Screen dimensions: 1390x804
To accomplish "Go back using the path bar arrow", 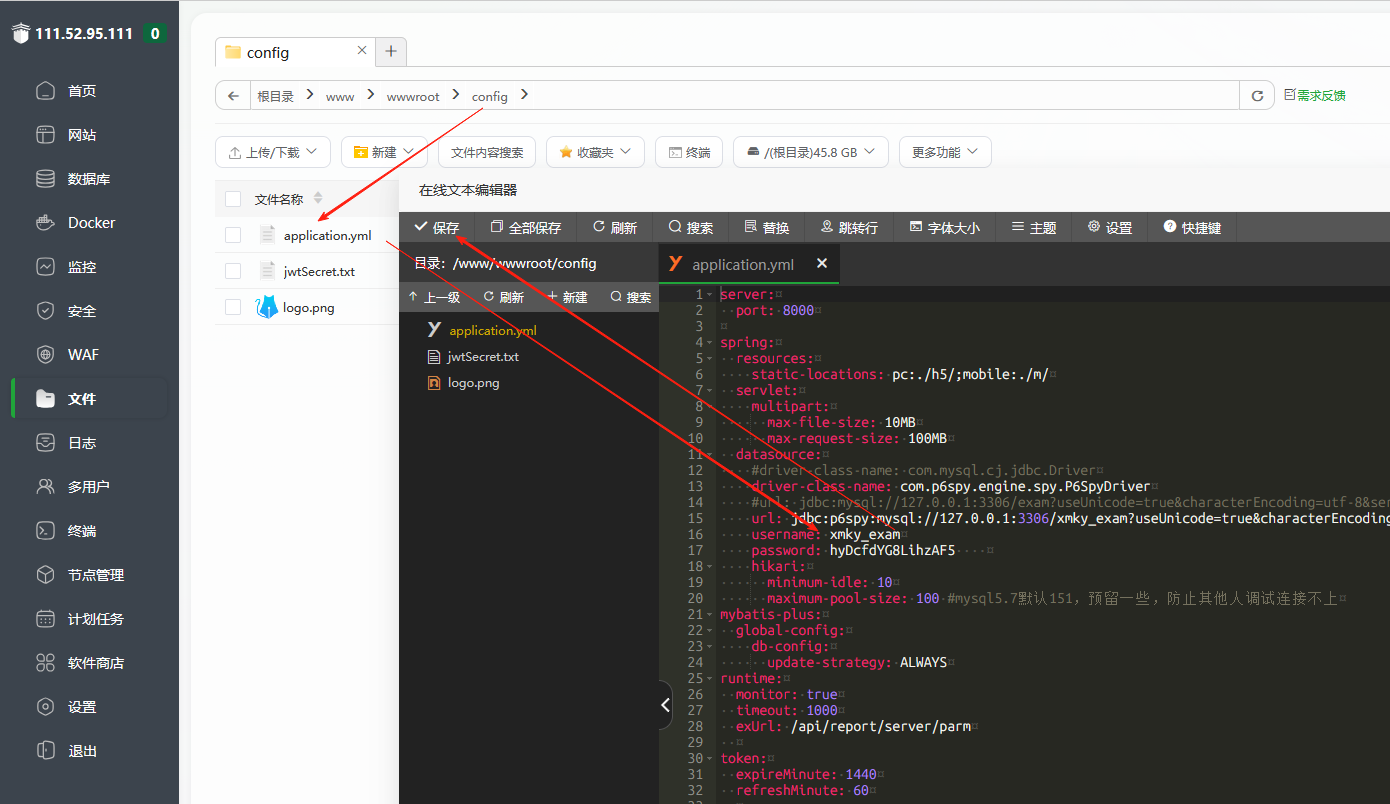I will [x=233, y=96].
